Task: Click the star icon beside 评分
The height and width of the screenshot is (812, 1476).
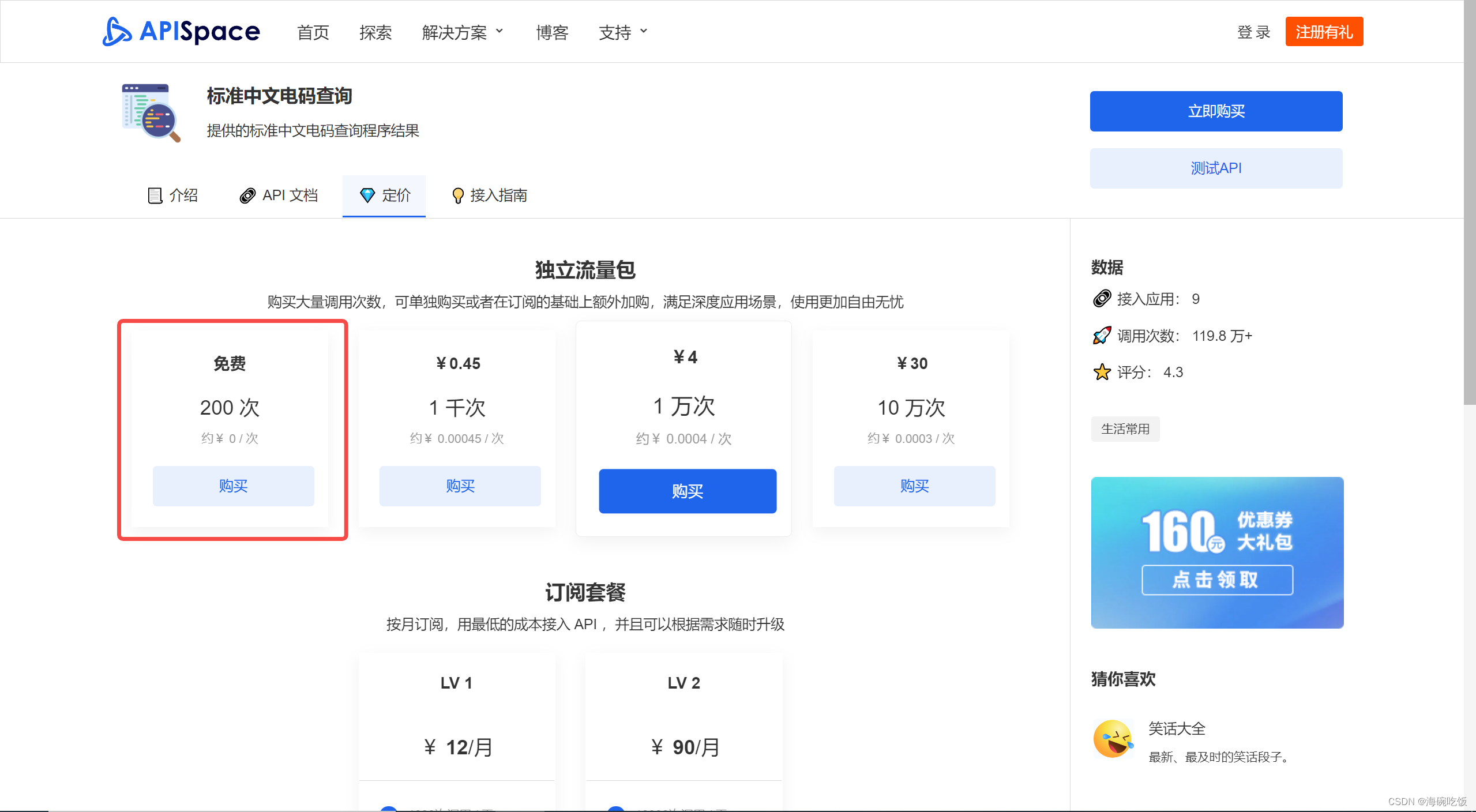Action: point(1102,372)
